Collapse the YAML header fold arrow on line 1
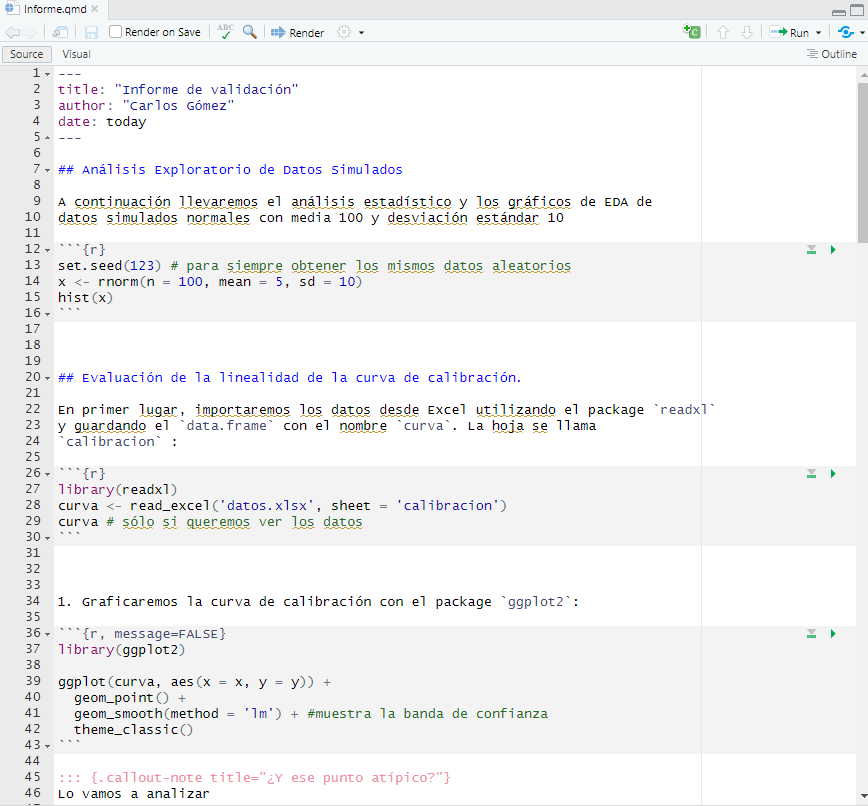 pos(49,74)
